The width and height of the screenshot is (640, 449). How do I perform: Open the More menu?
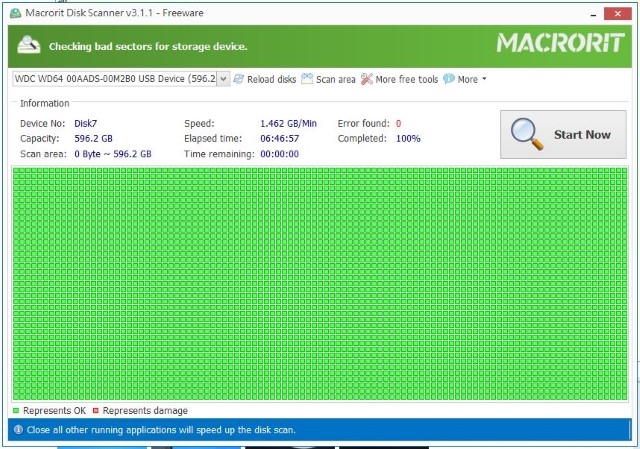tap(467, 79)
